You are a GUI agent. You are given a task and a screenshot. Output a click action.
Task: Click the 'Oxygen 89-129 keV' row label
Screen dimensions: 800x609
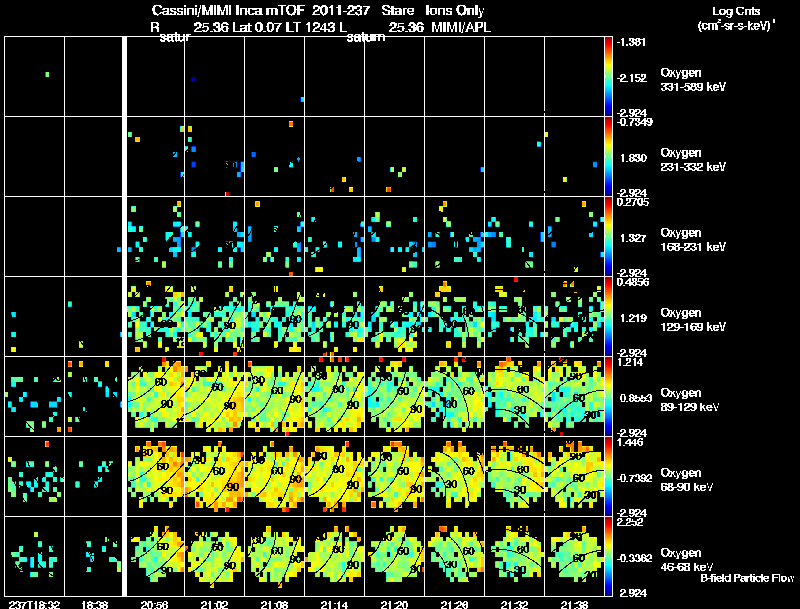click(690, 400)
